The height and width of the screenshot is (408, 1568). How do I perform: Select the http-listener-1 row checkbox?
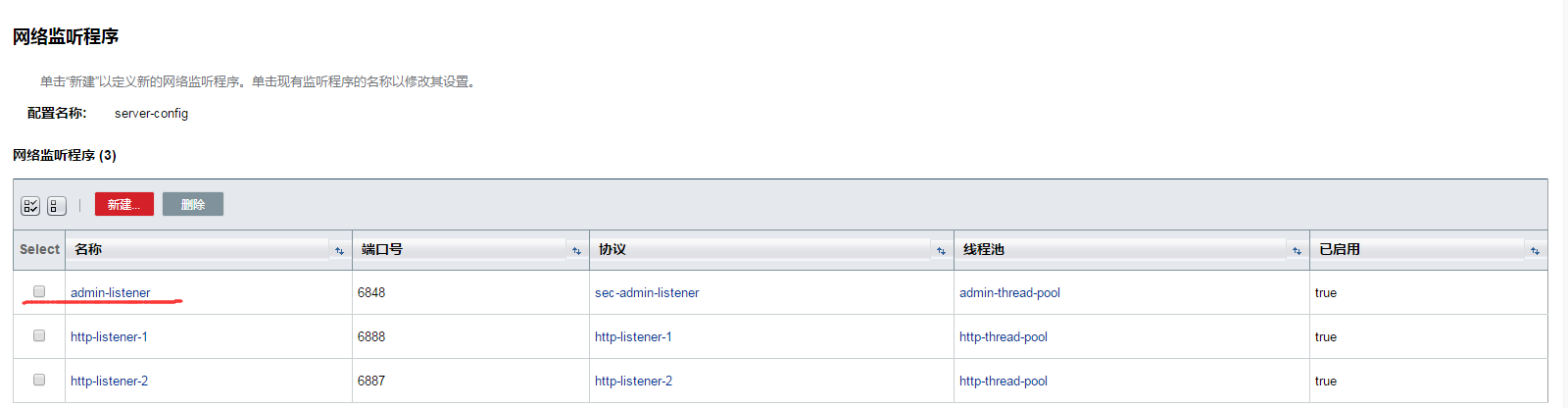pos(39,335)
